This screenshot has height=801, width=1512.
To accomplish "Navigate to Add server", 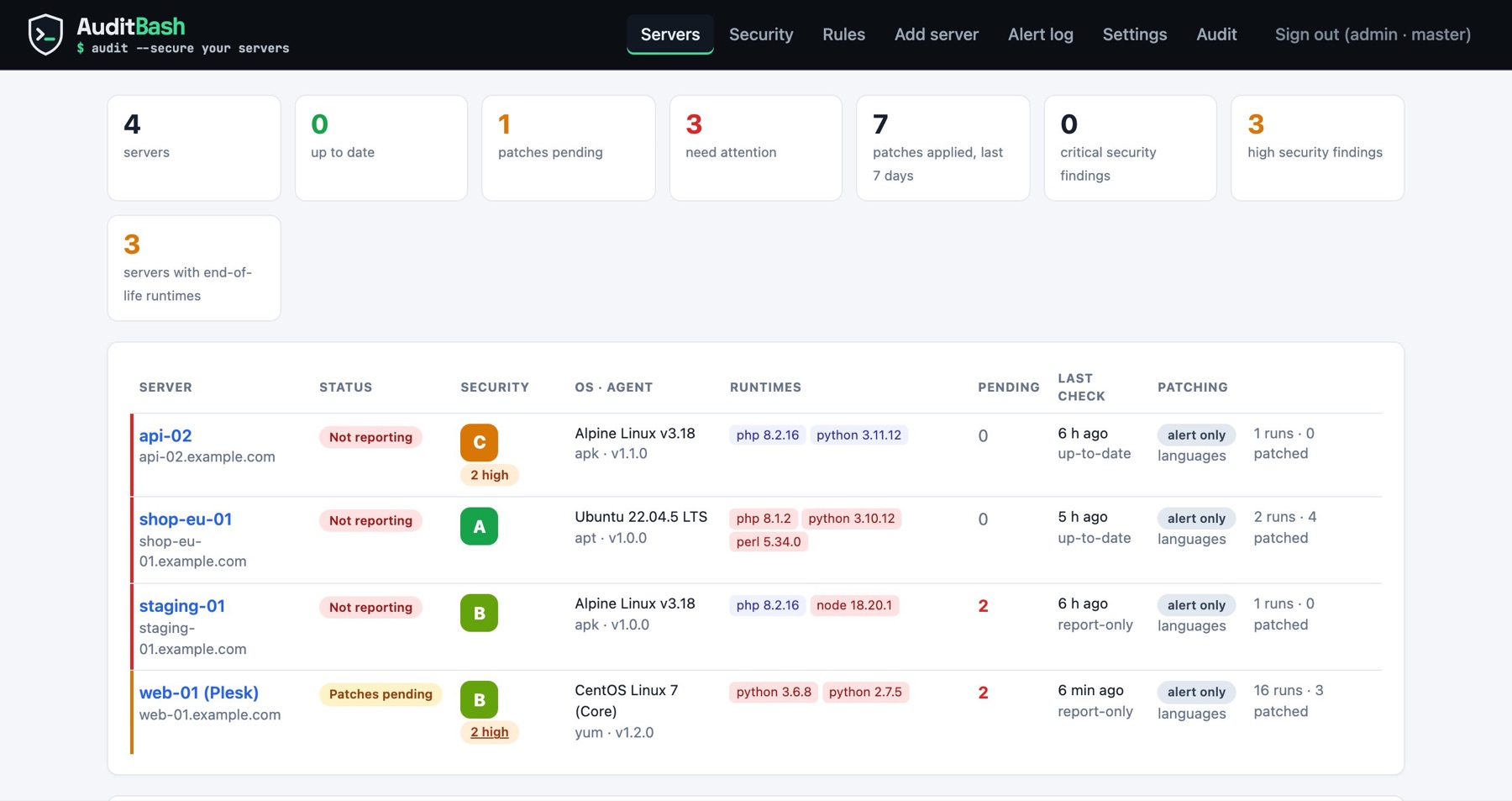I will point(937,34).
